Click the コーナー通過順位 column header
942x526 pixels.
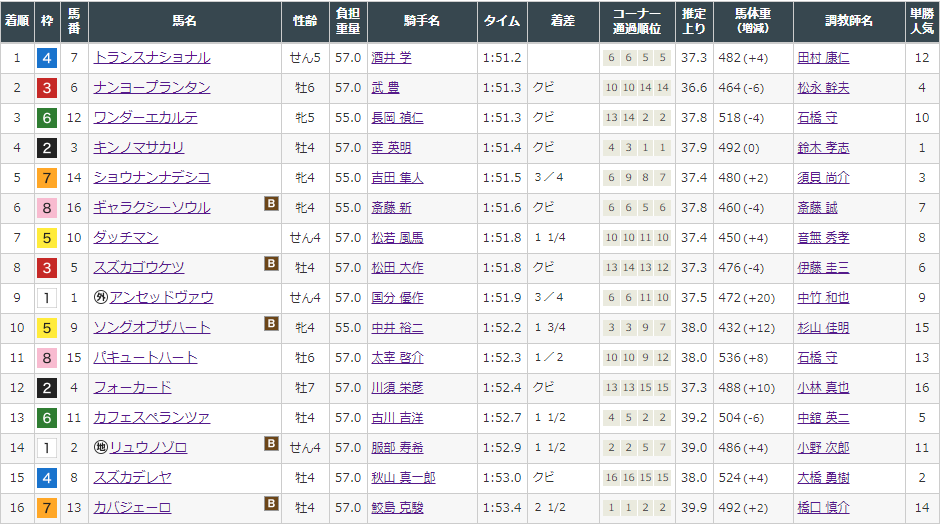(637, 21)
